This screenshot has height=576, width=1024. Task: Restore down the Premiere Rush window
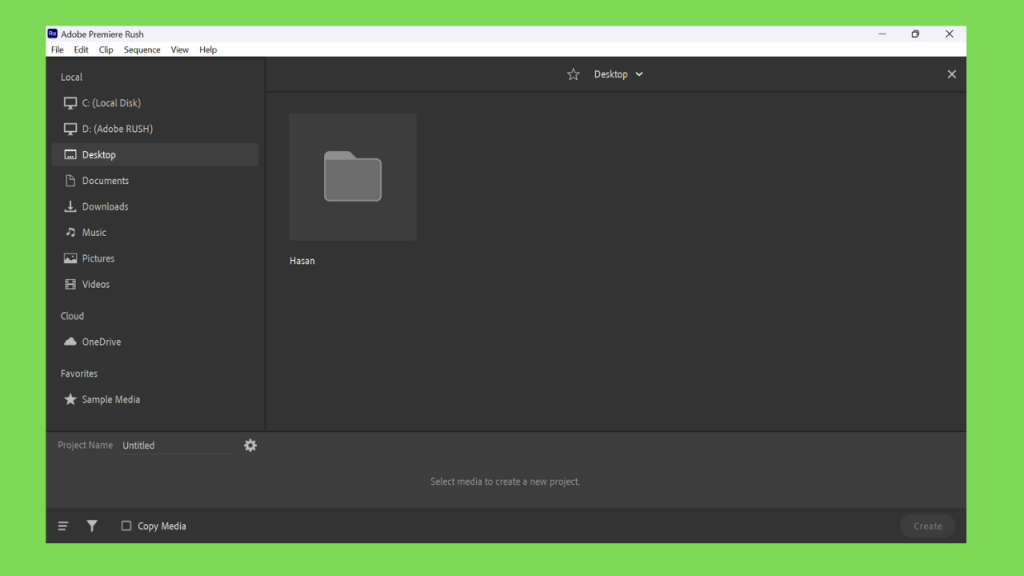(x=915, y=34)
